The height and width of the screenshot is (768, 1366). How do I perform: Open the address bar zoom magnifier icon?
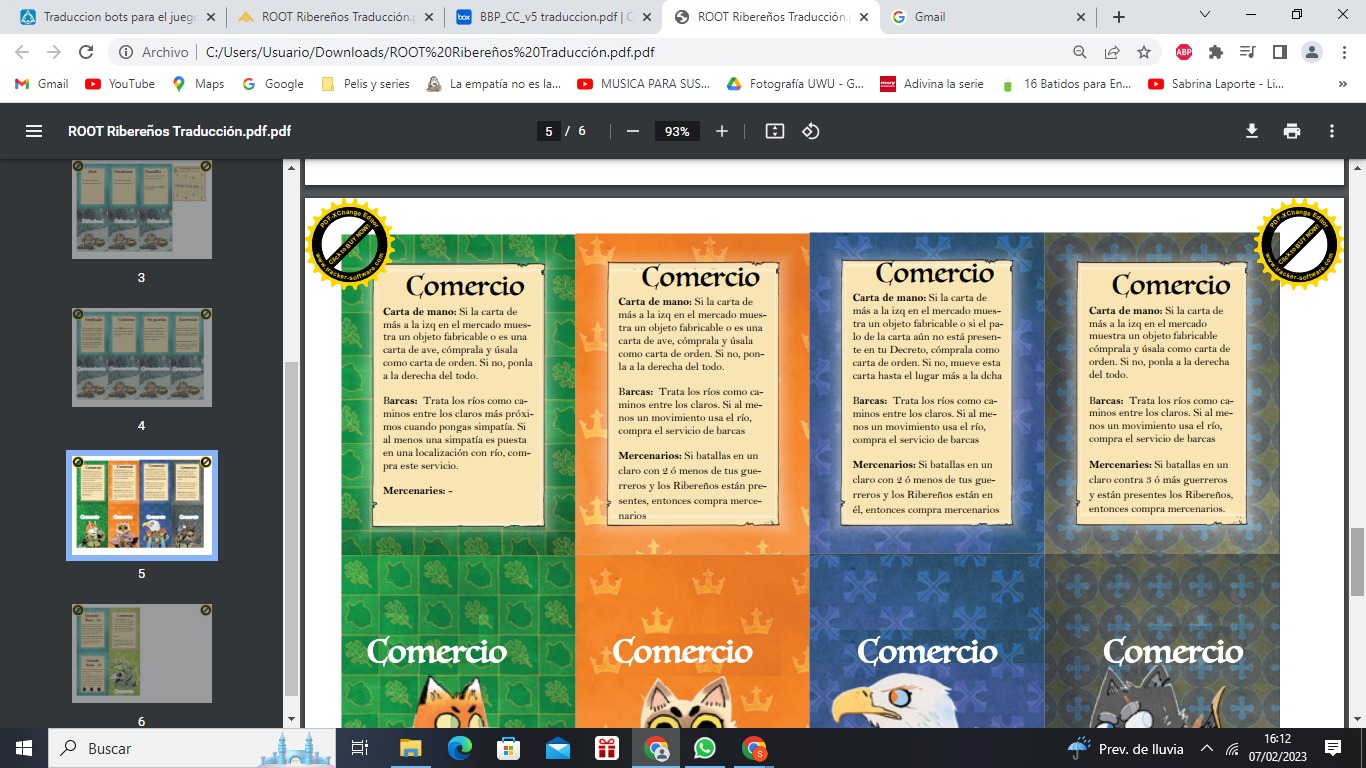(1080, 52)
